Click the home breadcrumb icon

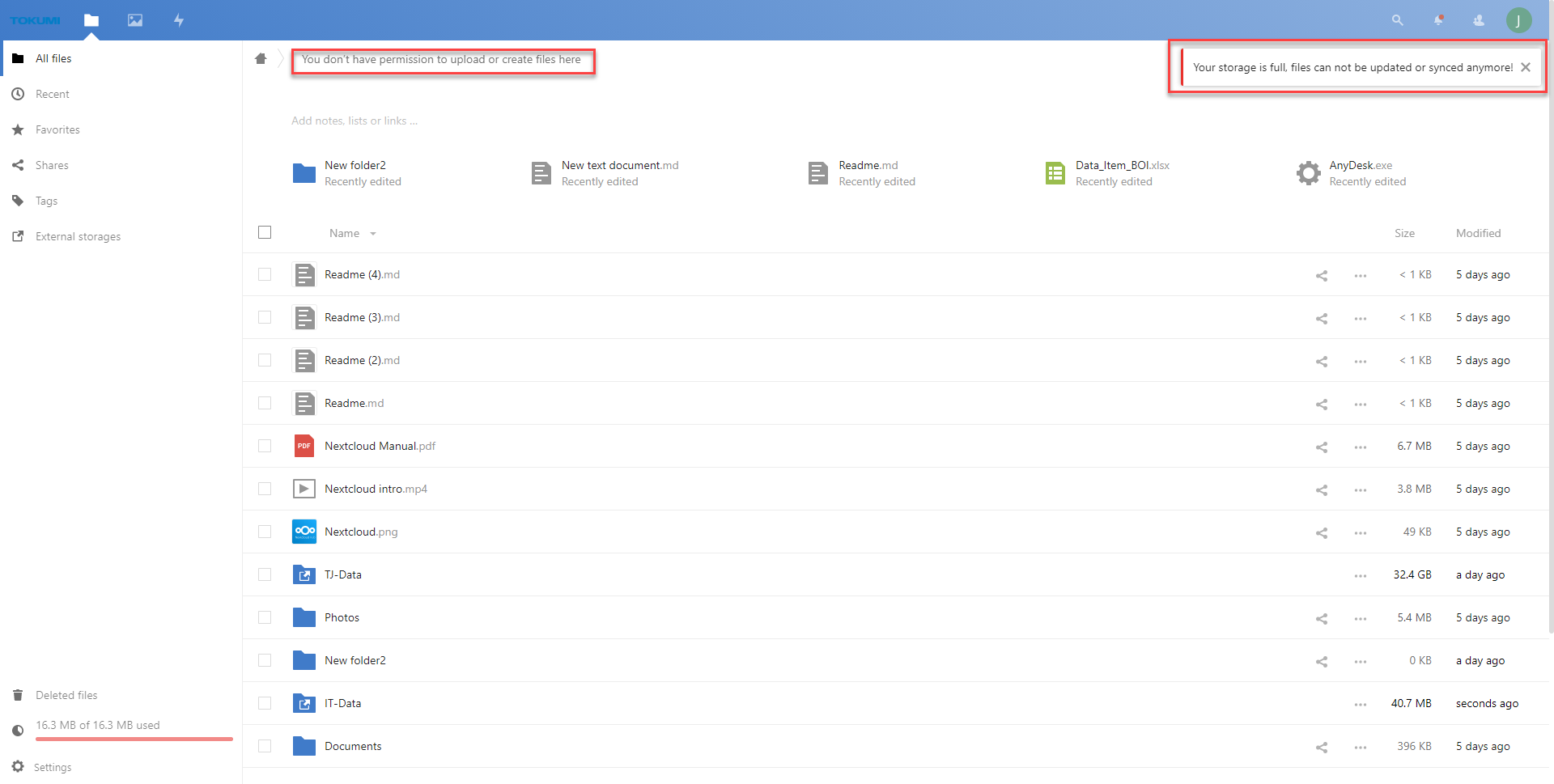261,58
